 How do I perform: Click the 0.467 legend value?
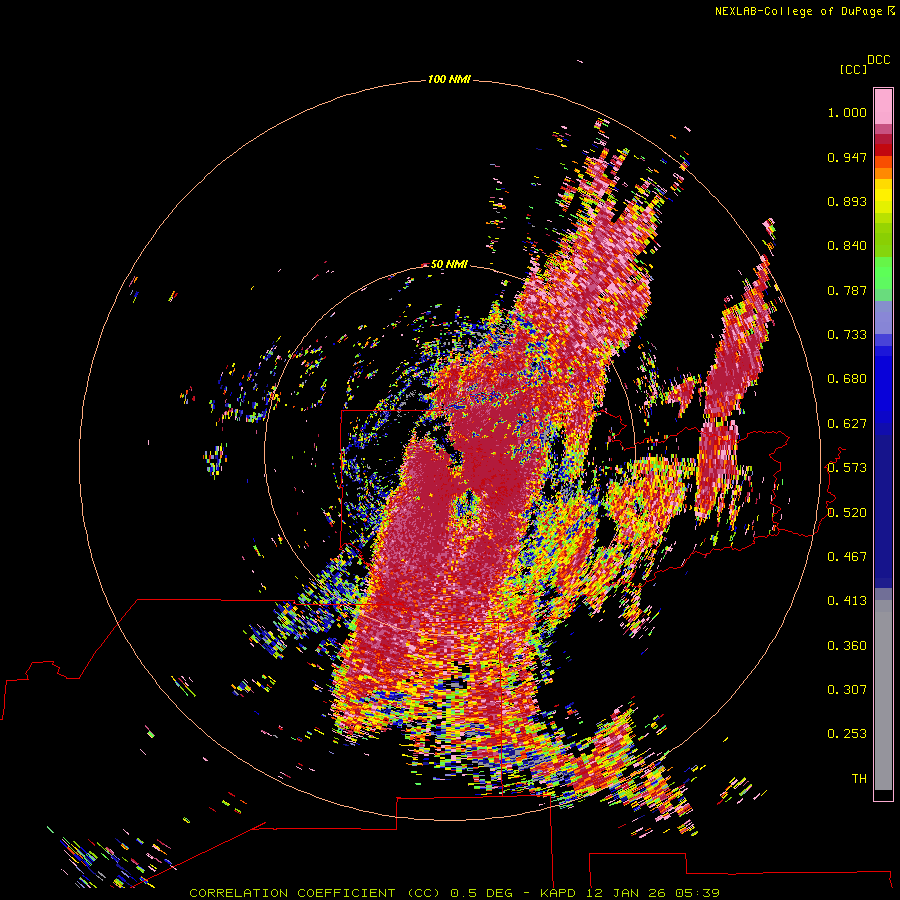847,557
